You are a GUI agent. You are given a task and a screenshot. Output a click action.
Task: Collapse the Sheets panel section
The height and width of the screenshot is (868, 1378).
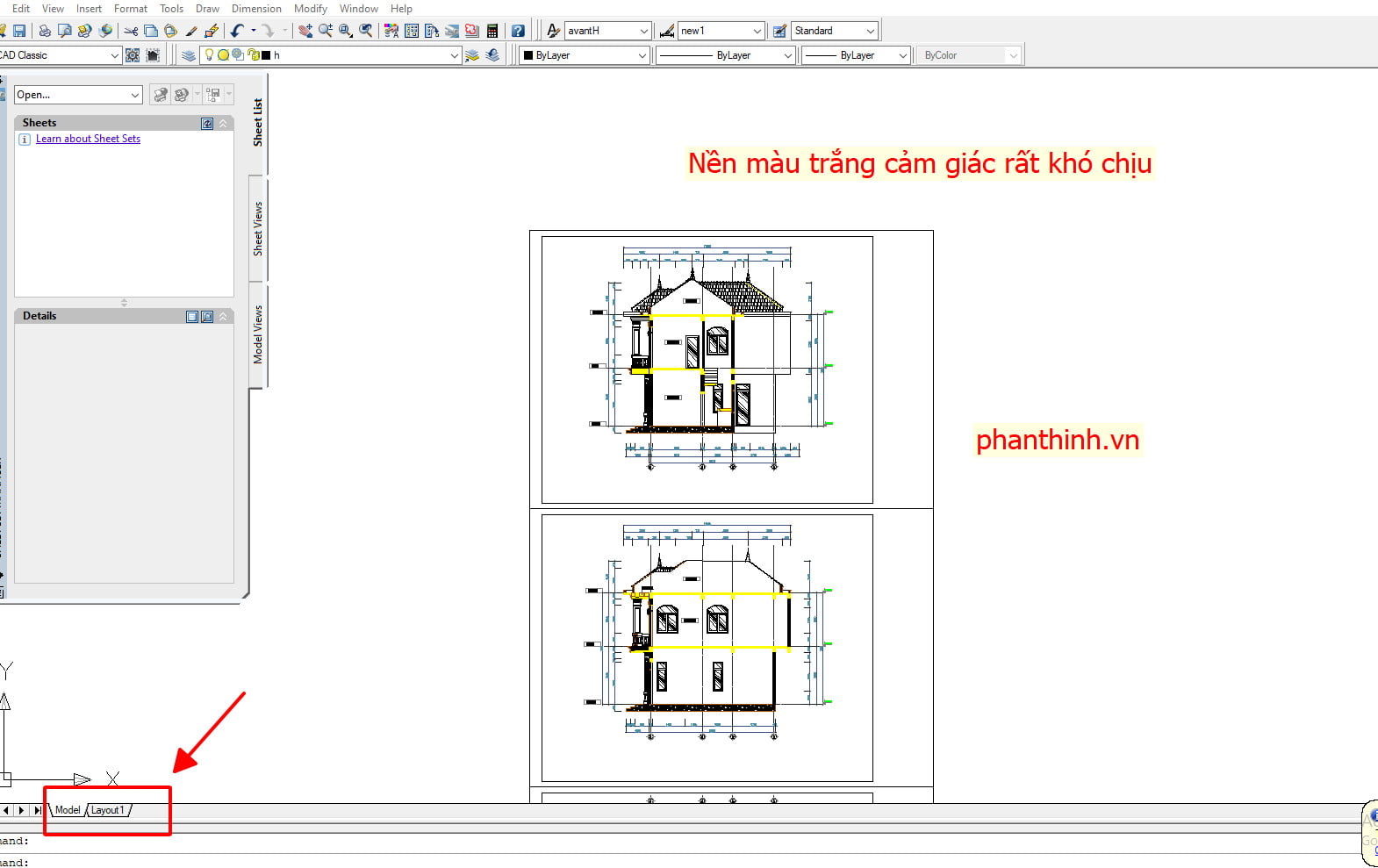tap(223, 124)
